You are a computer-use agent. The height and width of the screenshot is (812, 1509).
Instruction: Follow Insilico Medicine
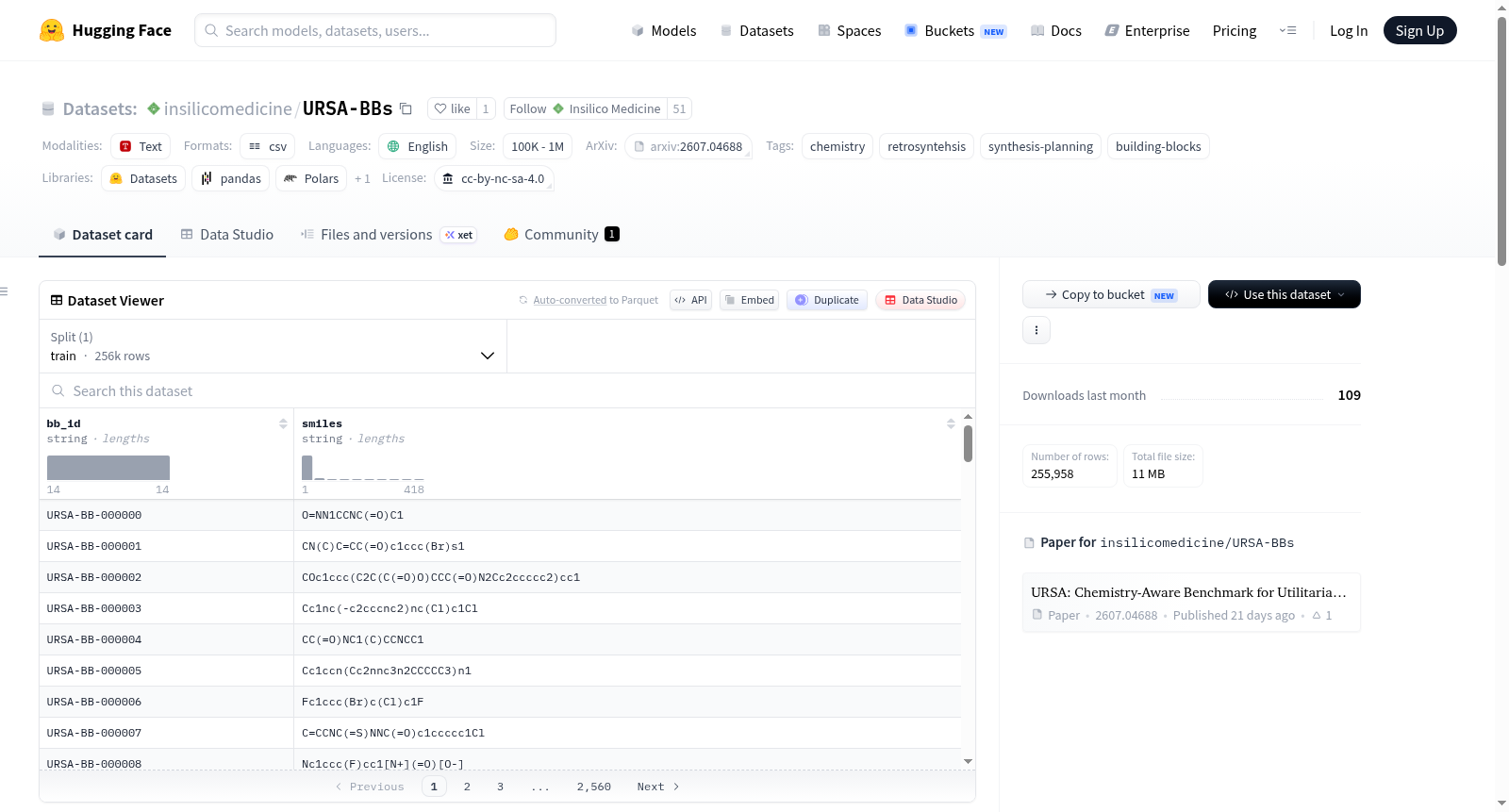tap(585, 108)
